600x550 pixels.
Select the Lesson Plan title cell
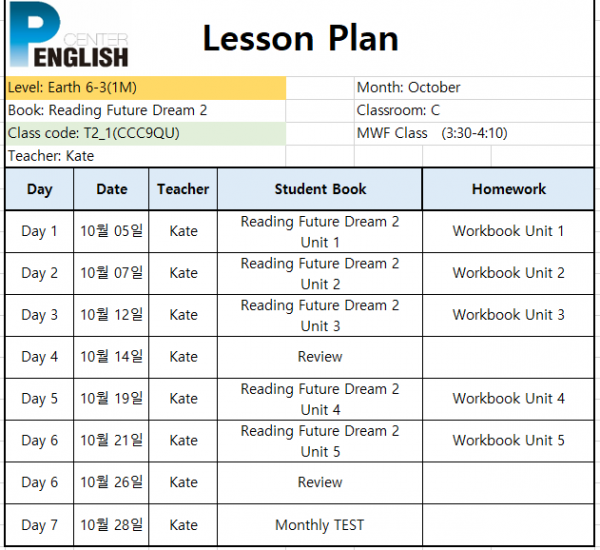(300, 38)
